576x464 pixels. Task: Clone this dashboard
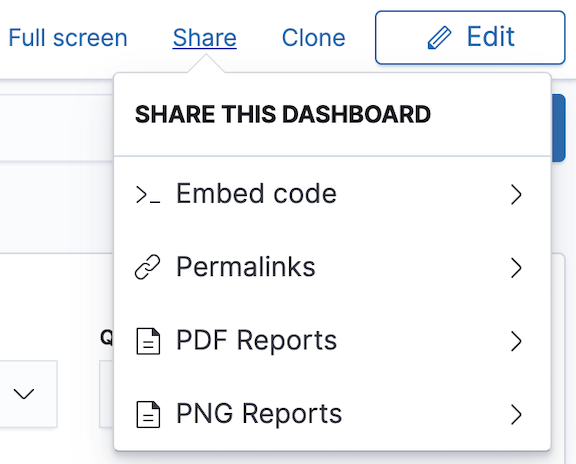click(314, 38)
